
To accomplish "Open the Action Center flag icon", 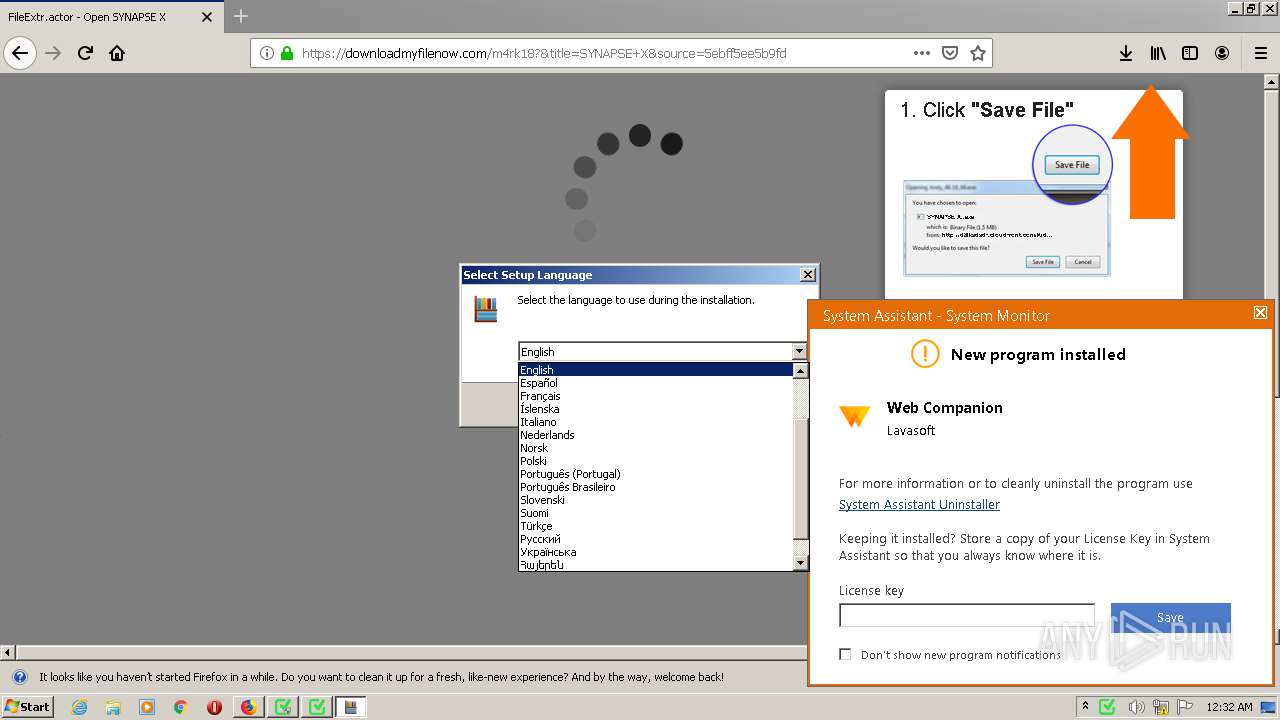I will (x=1185, y=707).
